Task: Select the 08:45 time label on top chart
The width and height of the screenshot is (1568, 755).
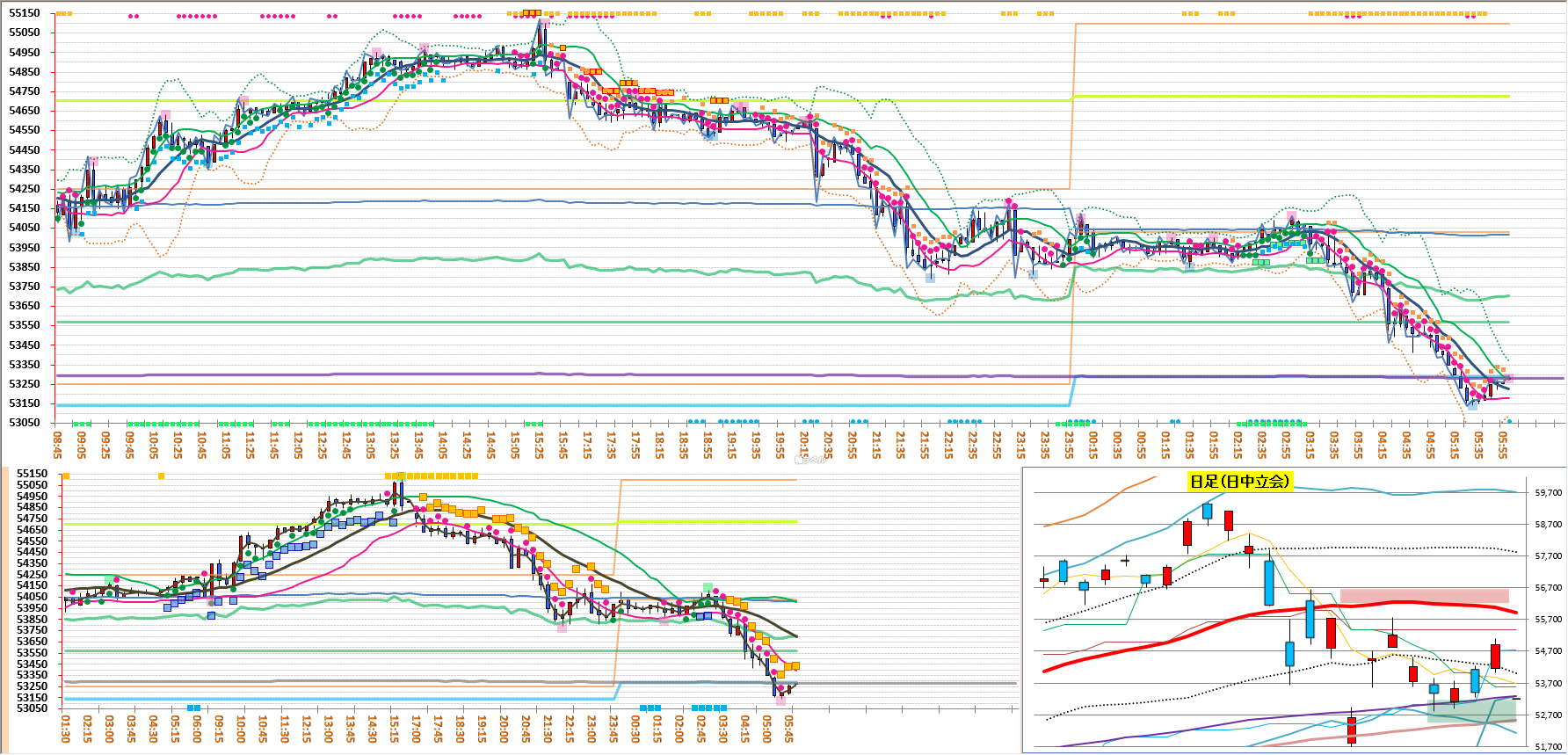Action: 57,444
